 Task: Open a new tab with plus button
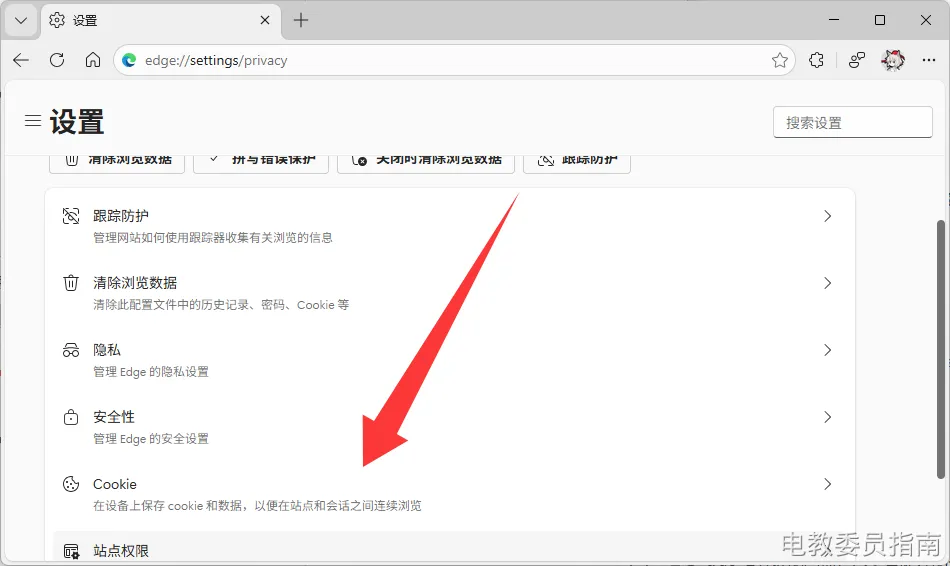(301, 20)
